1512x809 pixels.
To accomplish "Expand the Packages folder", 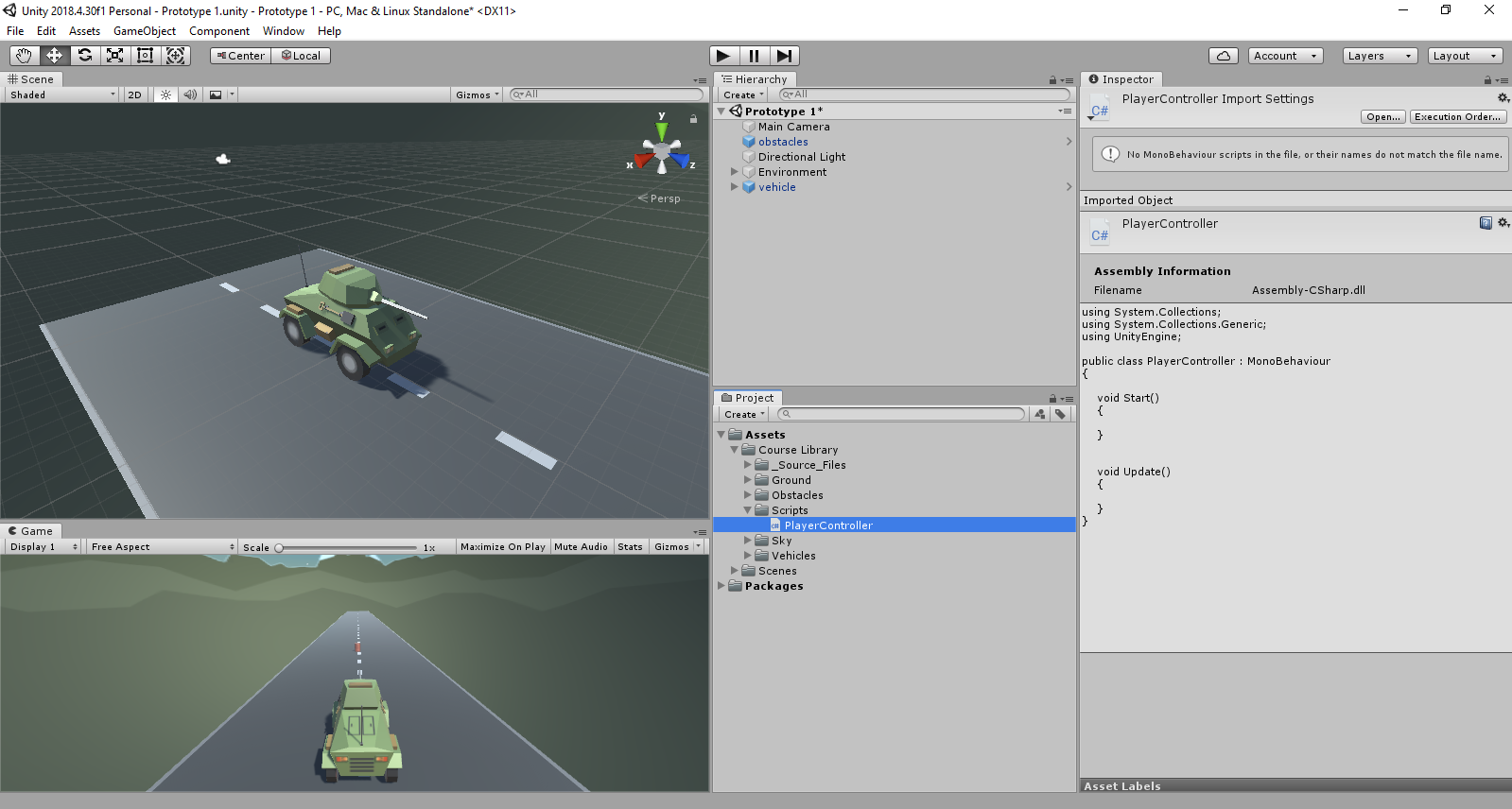I will click(721, 586).
